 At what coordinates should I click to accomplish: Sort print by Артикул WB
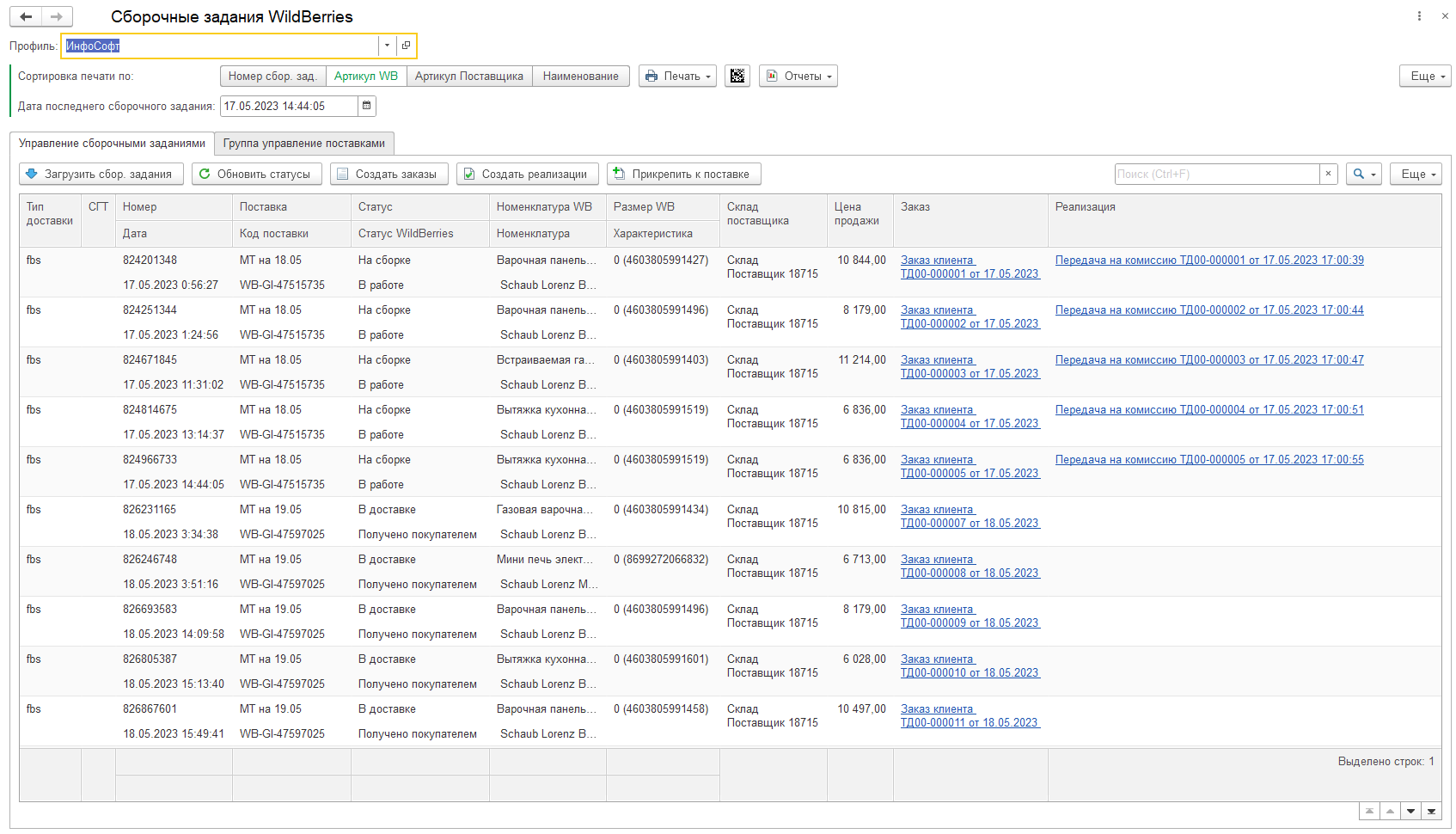366,77
